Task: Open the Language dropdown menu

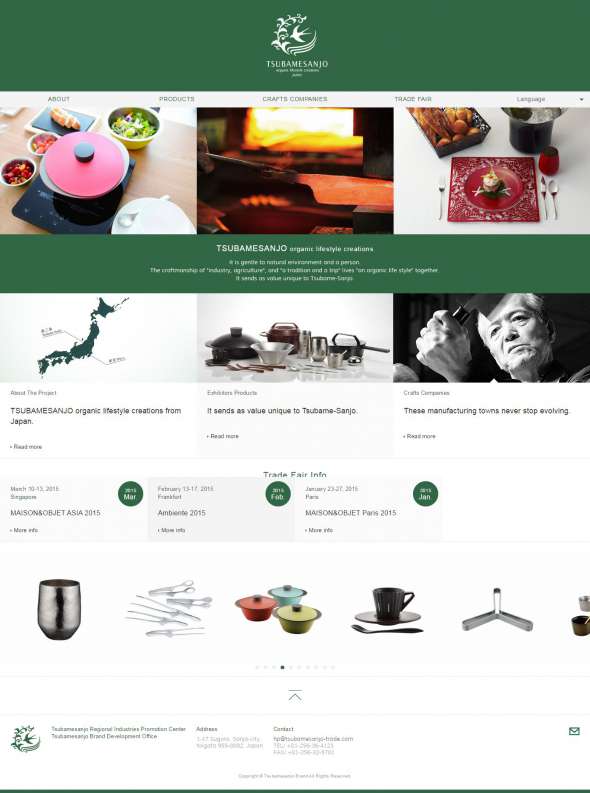Action: click(549, 99)
